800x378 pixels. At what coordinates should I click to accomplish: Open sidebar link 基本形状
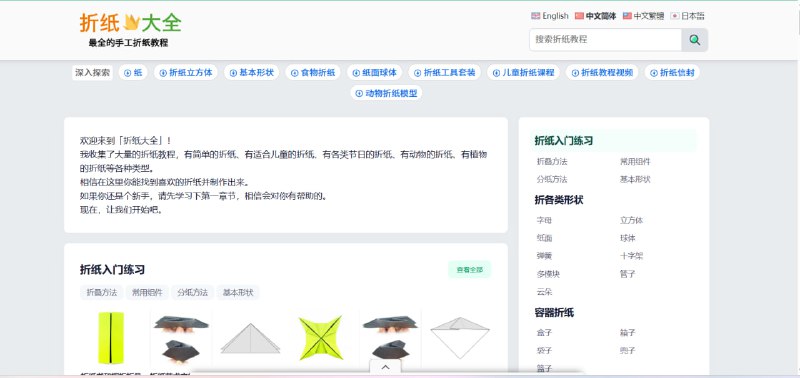[635, 180]
